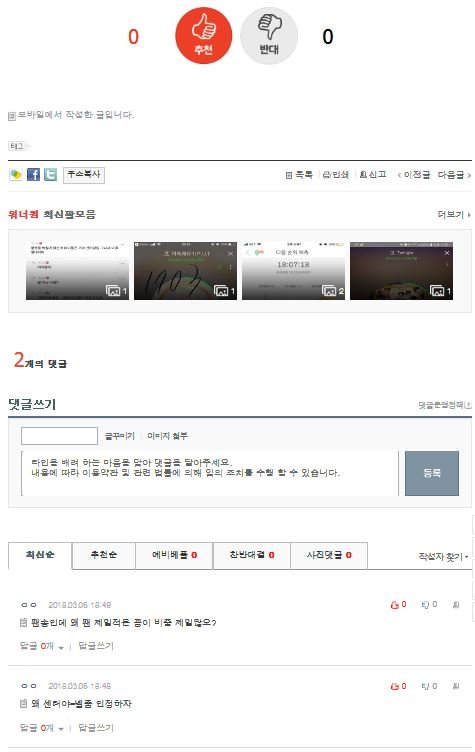Image resolution: width=475 pixels, height=752 pixels.
Task: Select the 사진댓글 tab
Action: 329,555
